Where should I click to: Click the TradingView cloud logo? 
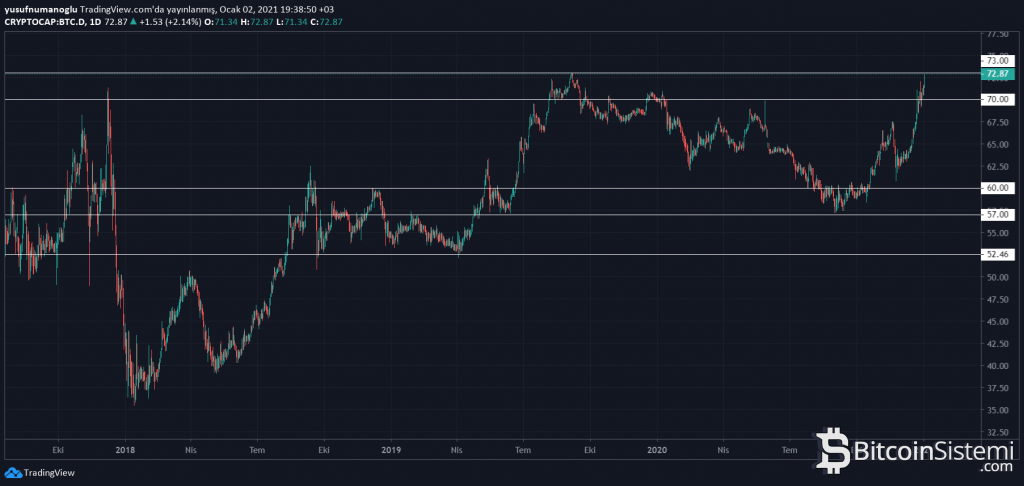click(x=13, y=473)
